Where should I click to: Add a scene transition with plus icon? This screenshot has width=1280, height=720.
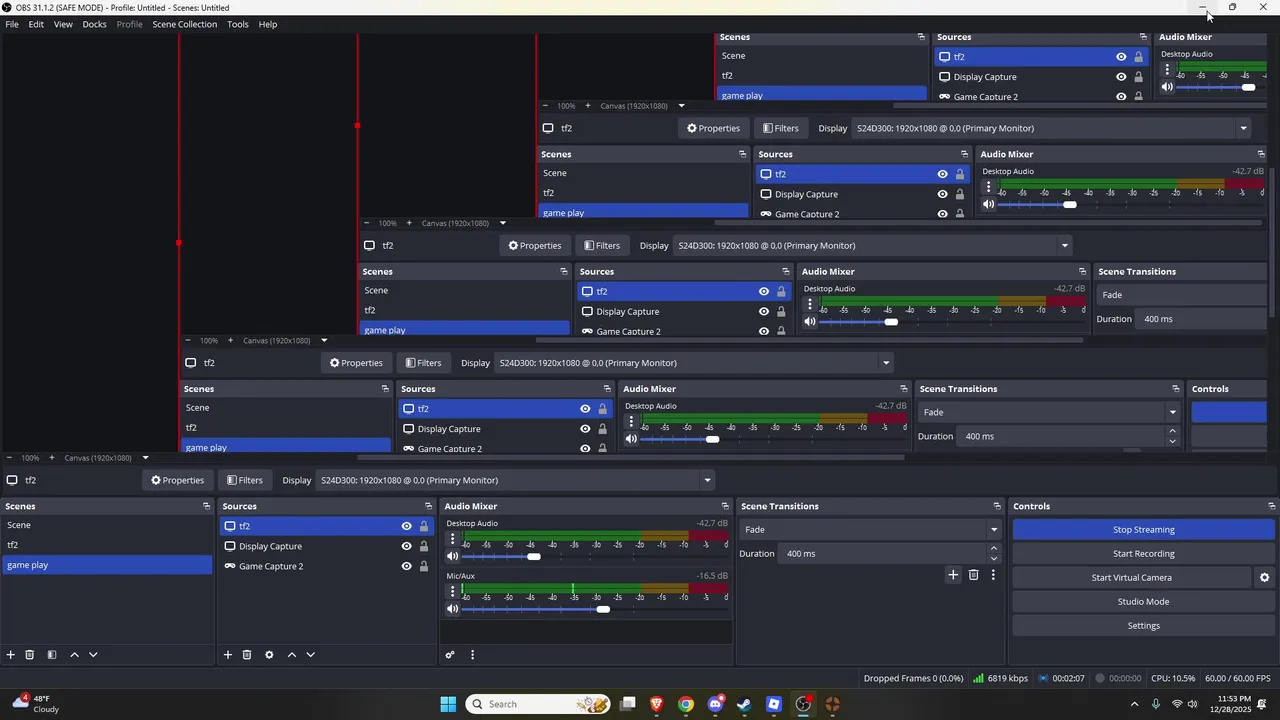click(953, 575)
